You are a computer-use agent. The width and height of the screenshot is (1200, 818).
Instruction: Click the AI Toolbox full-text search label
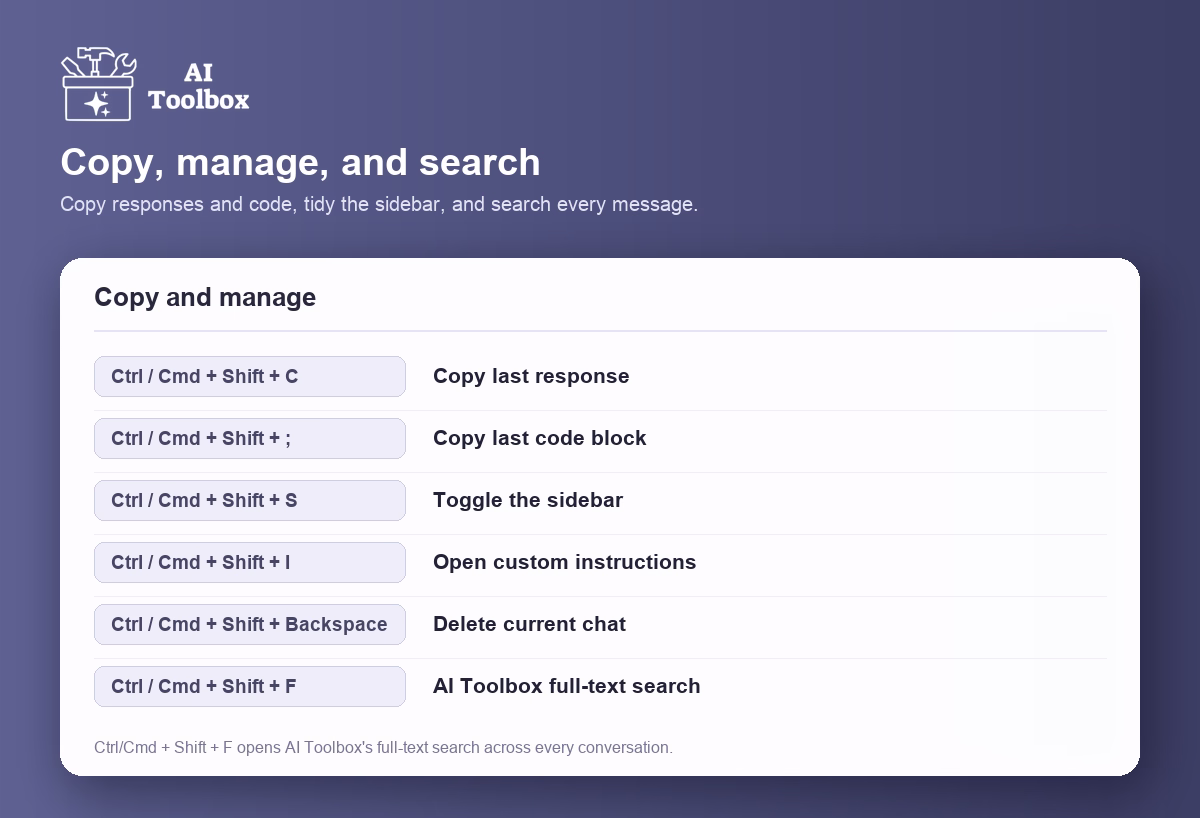pos(566,686)
